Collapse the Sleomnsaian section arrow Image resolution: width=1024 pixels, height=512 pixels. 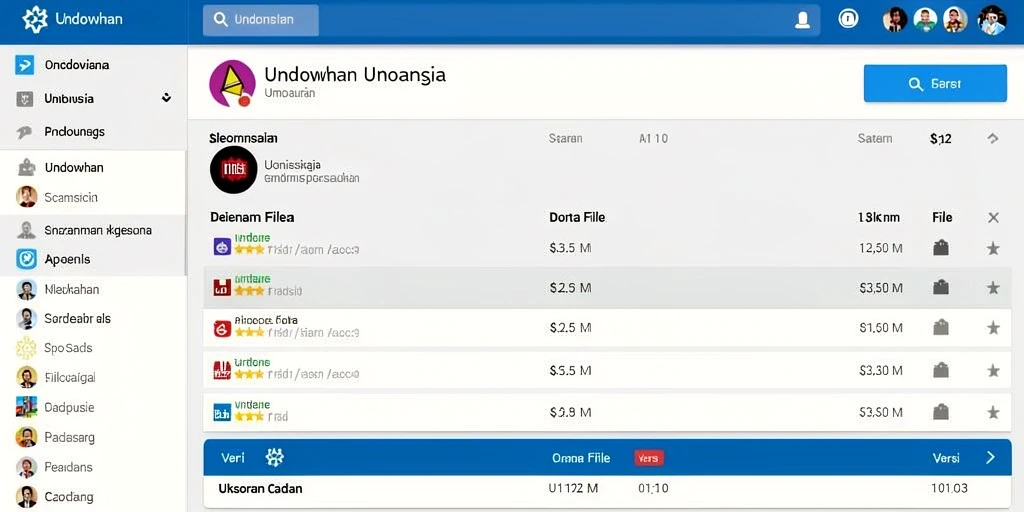point(993,138)
